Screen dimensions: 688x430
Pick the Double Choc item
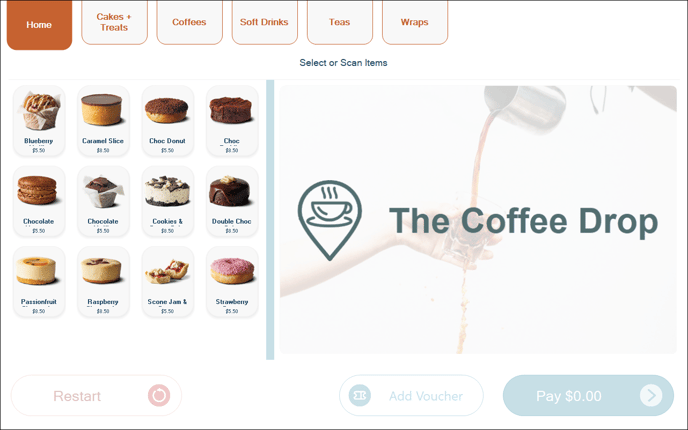pyautogui.click(x=232, y=201)
